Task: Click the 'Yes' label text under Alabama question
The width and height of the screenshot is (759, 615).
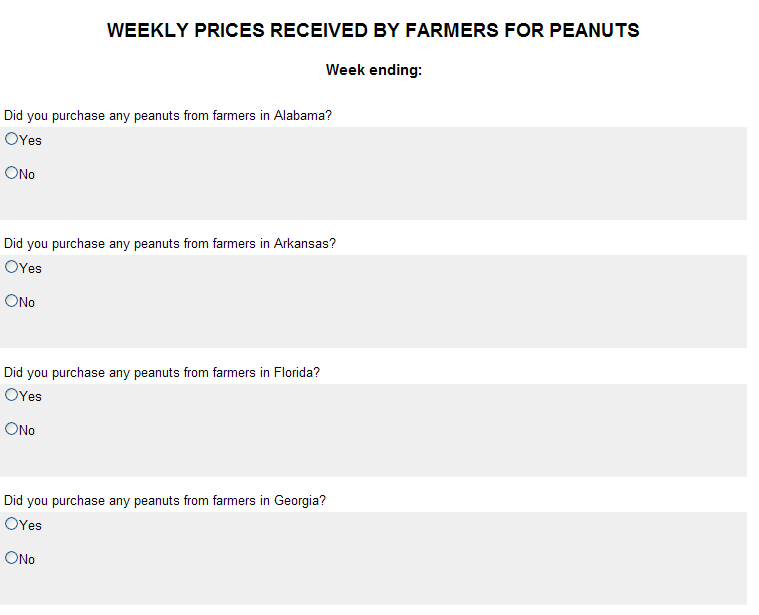Action: pyautogui.click(x=31, y=141)
